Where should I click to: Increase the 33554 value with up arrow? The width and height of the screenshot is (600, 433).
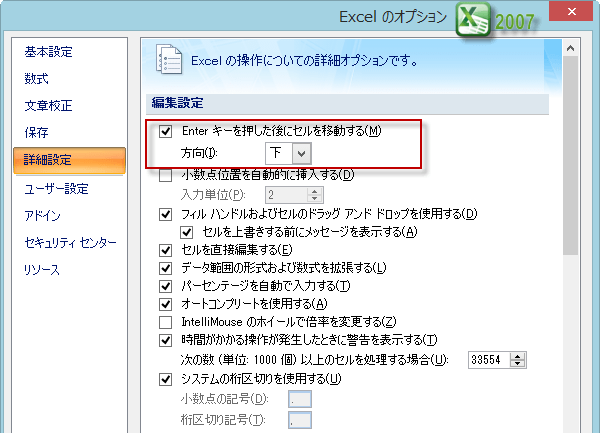(x=517, y=356)
